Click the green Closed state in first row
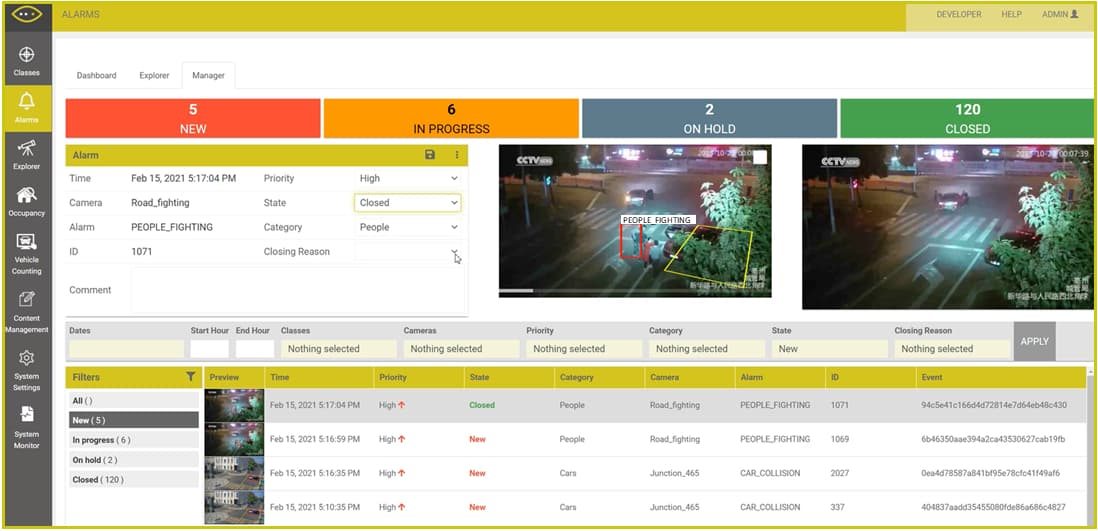The height and width of the screenshot is (531, 1098). (x=482, y=405)
